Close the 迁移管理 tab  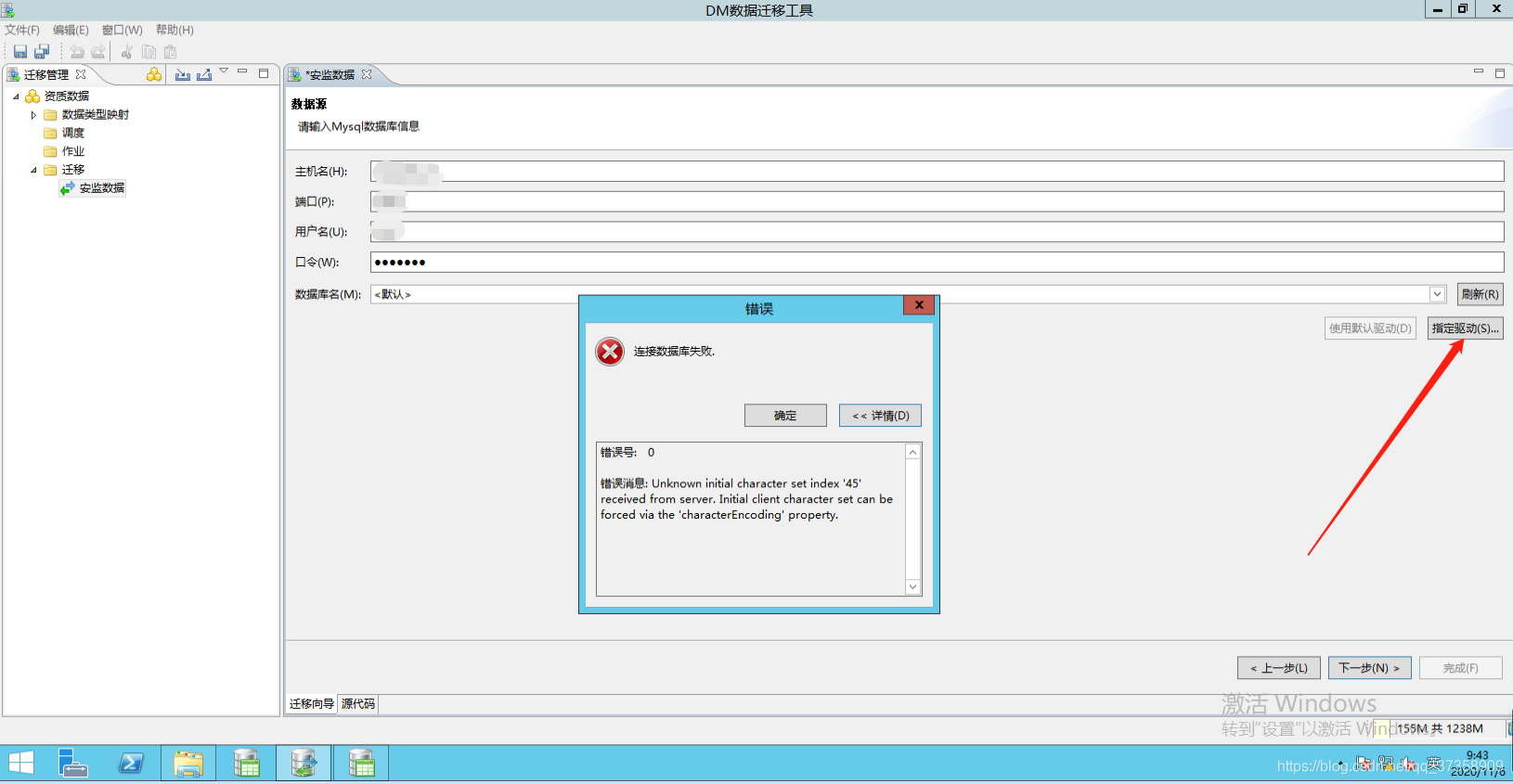click(x=81, y=74)
